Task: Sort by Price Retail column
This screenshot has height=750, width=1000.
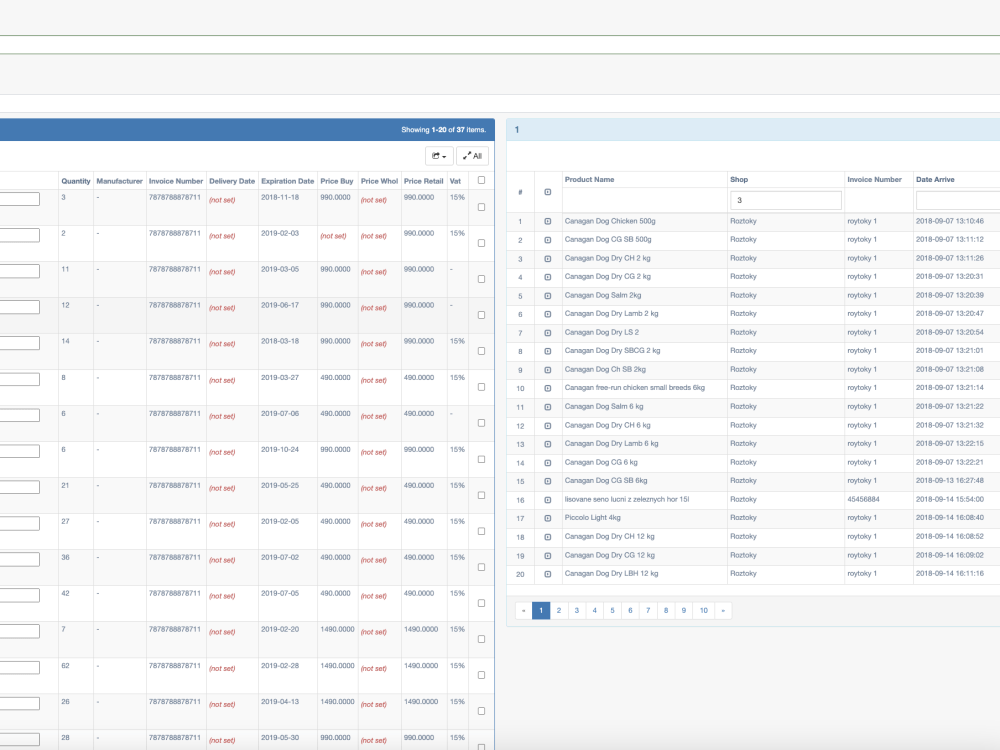Action: pyautogui.click(x=423, y=181)
